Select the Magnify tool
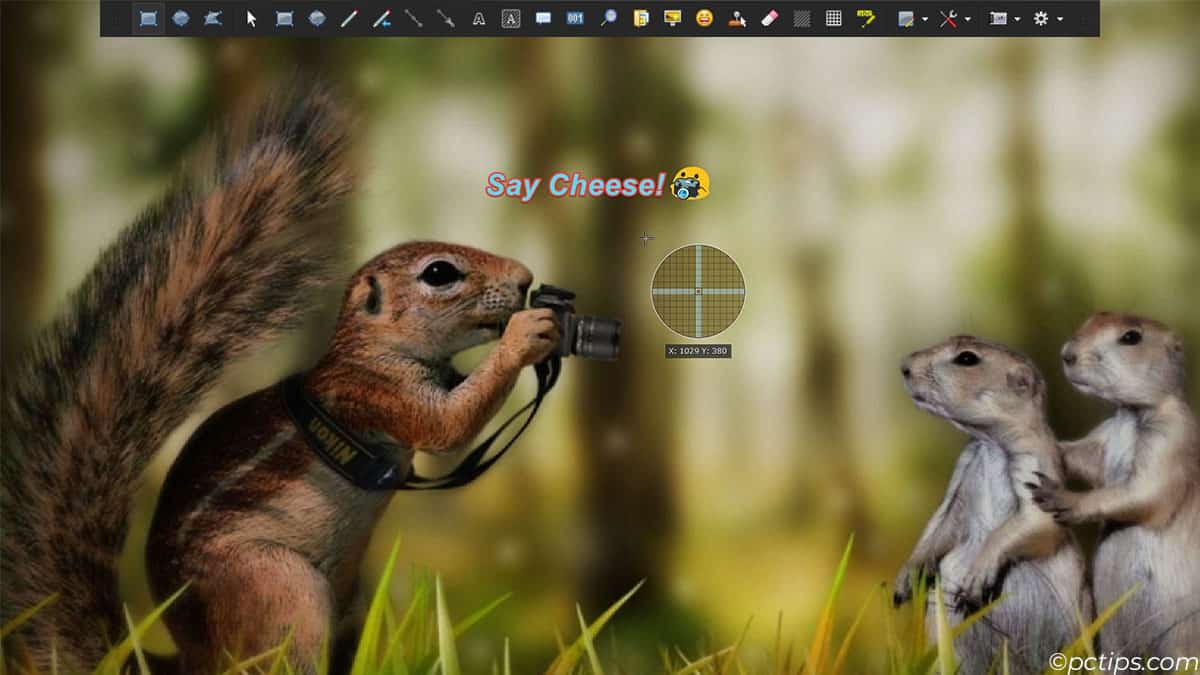Screen dimensions: 1200x675 tap(608, 17)
